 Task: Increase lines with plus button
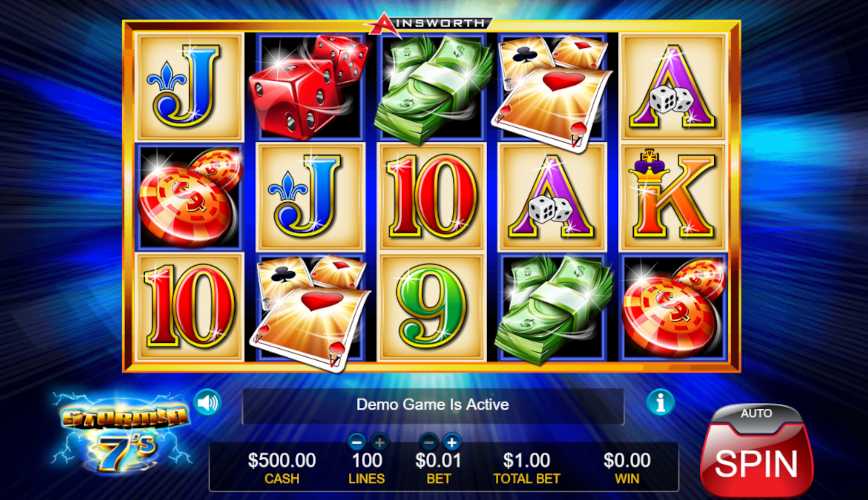[x=379, y=442]
